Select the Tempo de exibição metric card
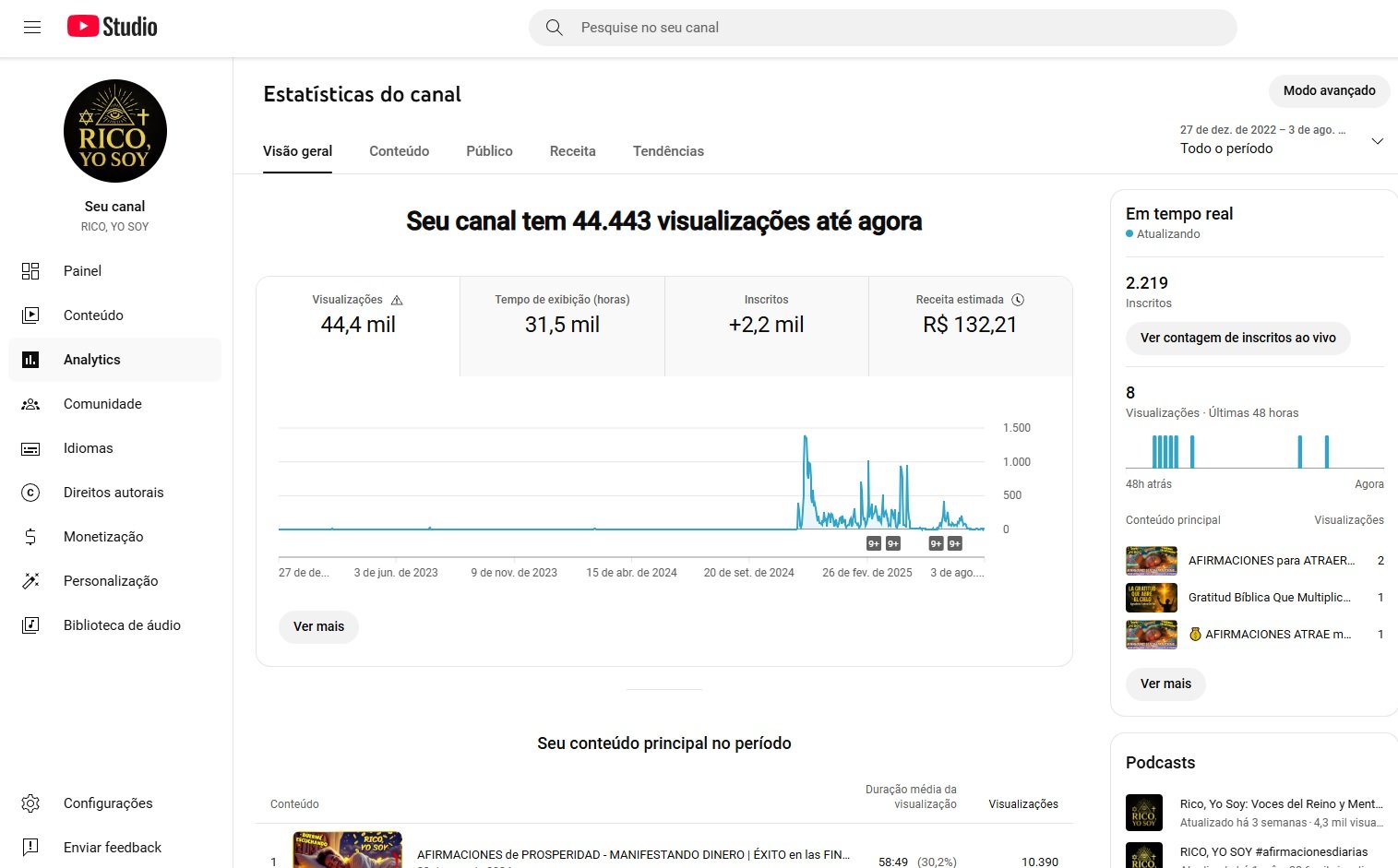The height and width of the screenshot is (868, 1398). [562, 327]
